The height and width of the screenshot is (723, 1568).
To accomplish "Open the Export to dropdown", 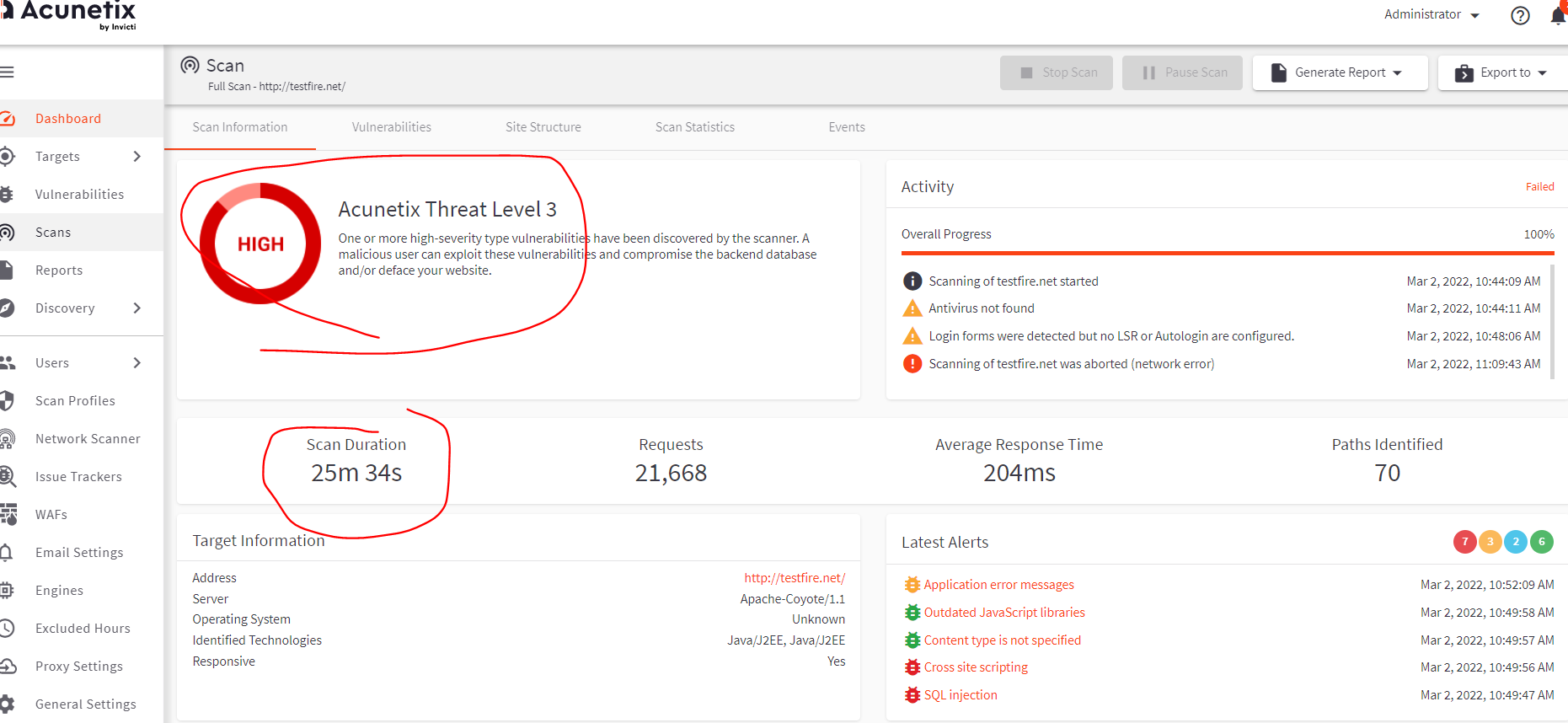I will tap(1503, 72).
